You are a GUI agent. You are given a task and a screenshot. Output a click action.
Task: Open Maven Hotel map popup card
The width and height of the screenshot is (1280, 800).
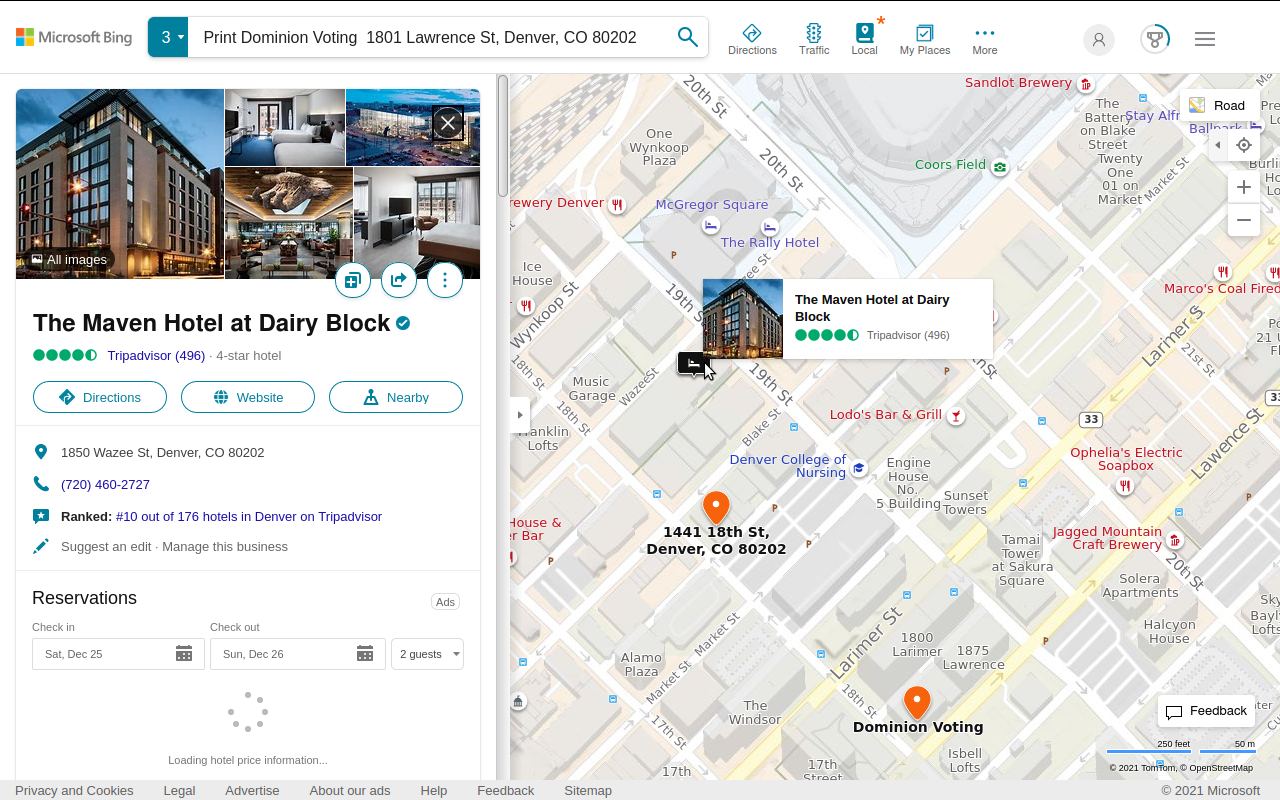(848, 319)
